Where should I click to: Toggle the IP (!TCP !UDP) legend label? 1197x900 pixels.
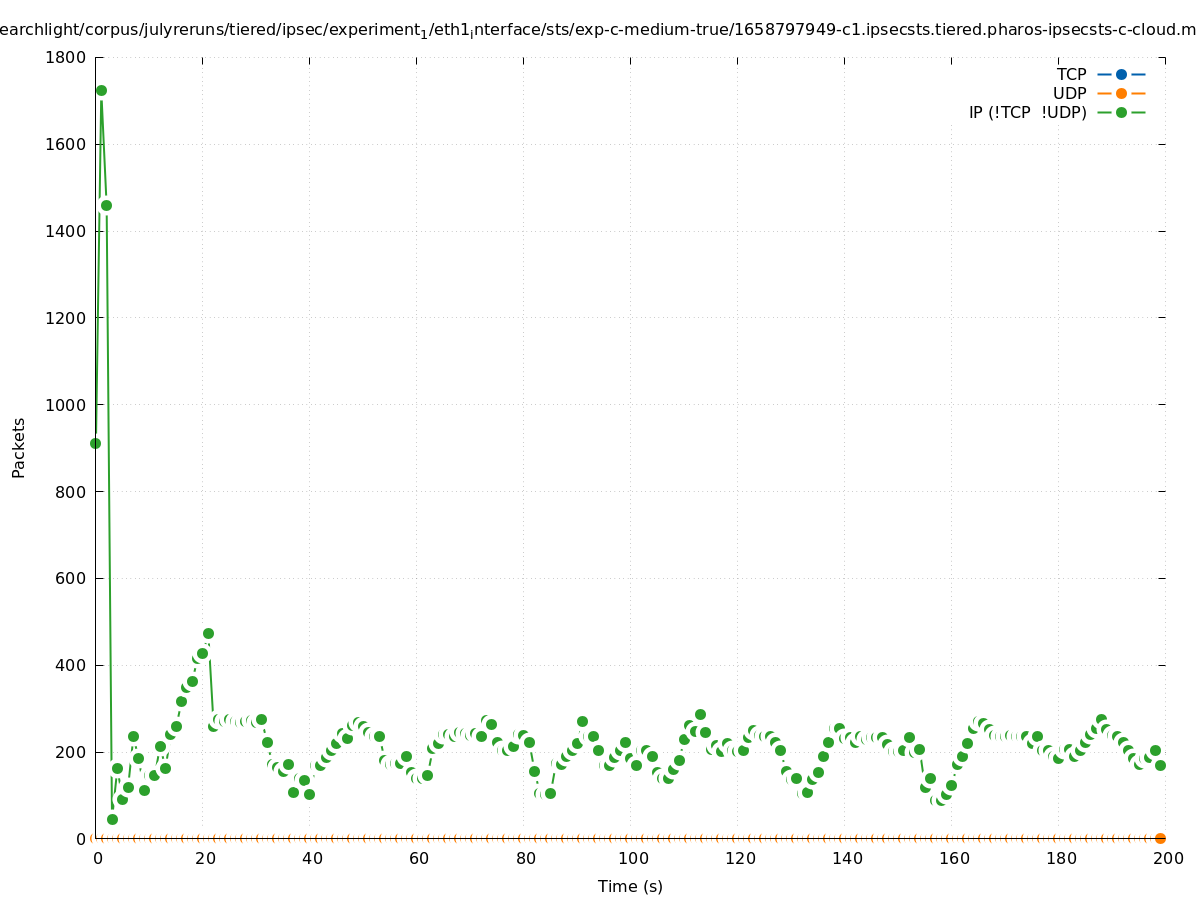click(x=1027, y=112)
